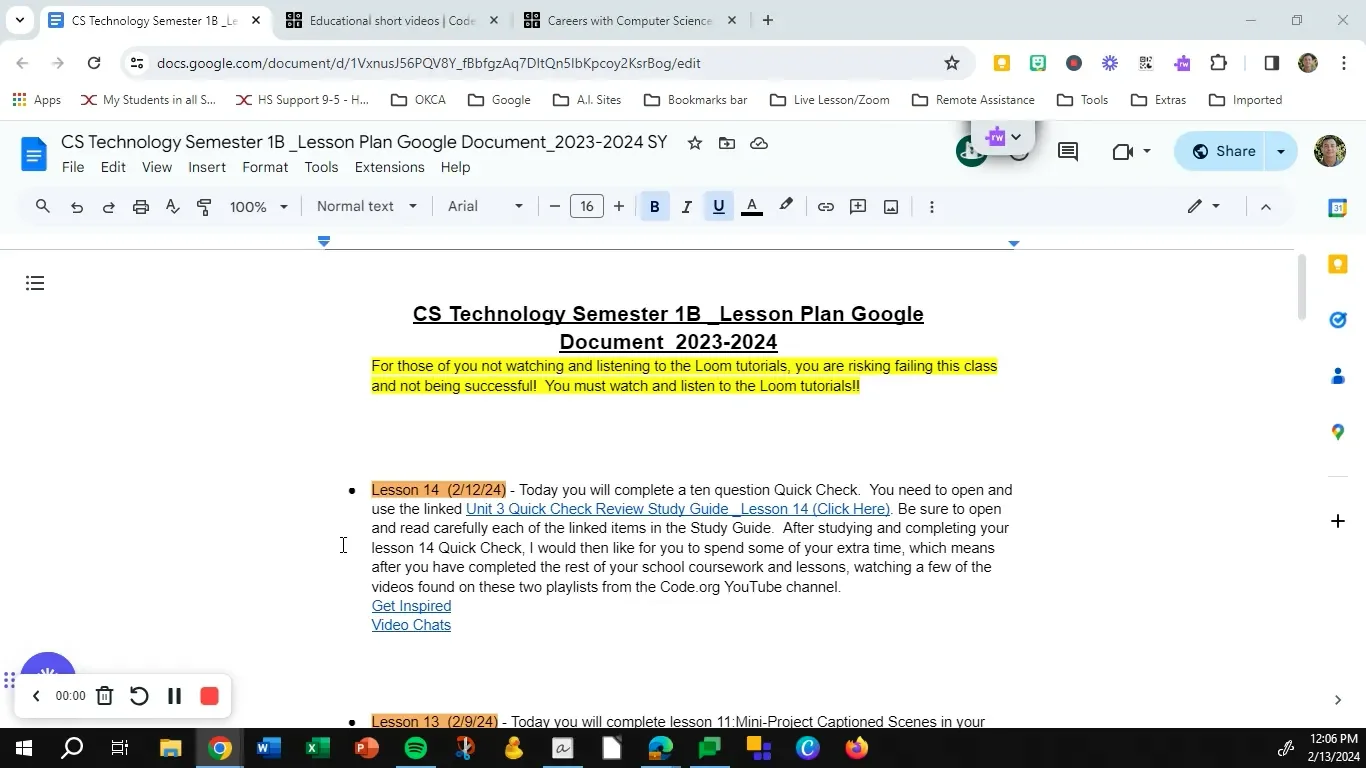
Task: Open Spotify from the taskbar
Action: click(x=416, y=748)
